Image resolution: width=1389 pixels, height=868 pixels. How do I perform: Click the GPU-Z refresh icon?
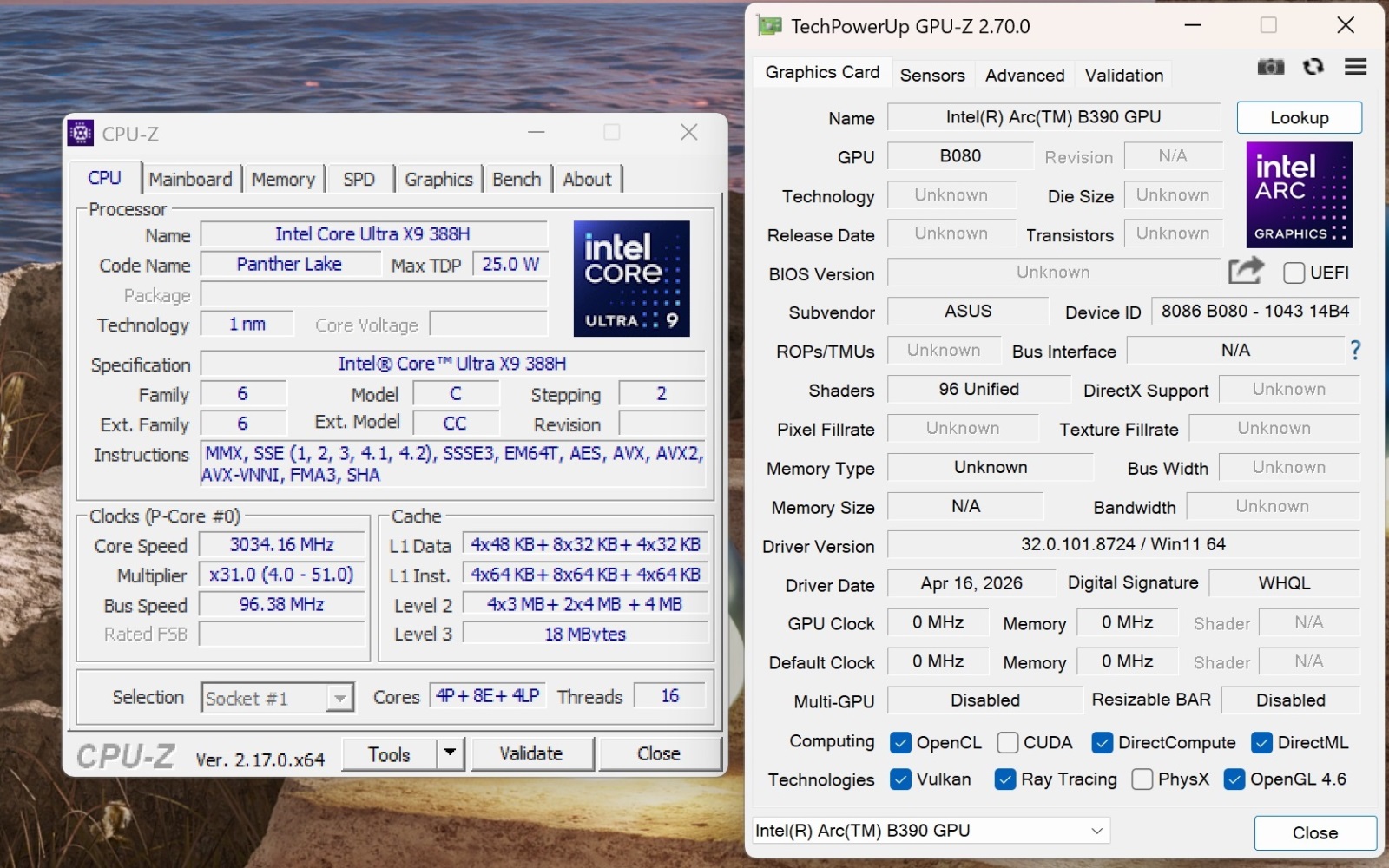point(1313,67)
